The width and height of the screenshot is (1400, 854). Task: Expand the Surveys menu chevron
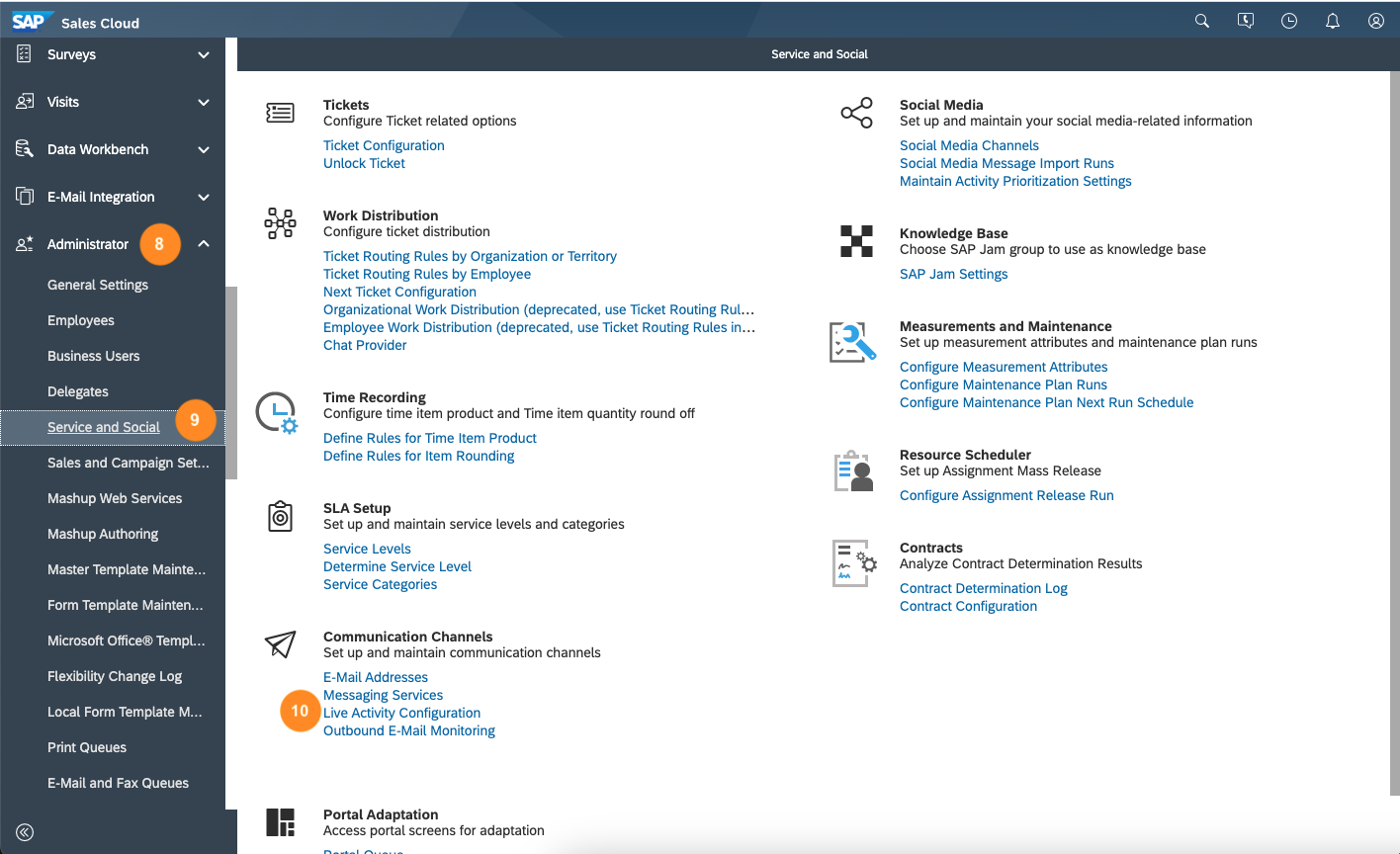pyautogui.click(x=204, y=55)
